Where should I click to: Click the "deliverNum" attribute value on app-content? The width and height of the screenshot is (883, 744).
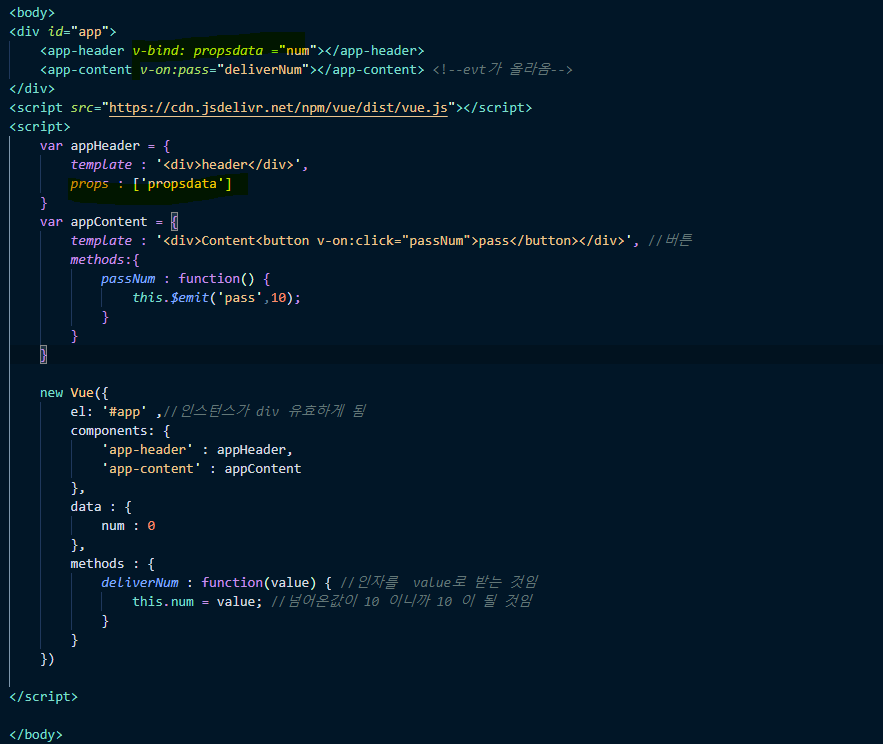[263, 70]
